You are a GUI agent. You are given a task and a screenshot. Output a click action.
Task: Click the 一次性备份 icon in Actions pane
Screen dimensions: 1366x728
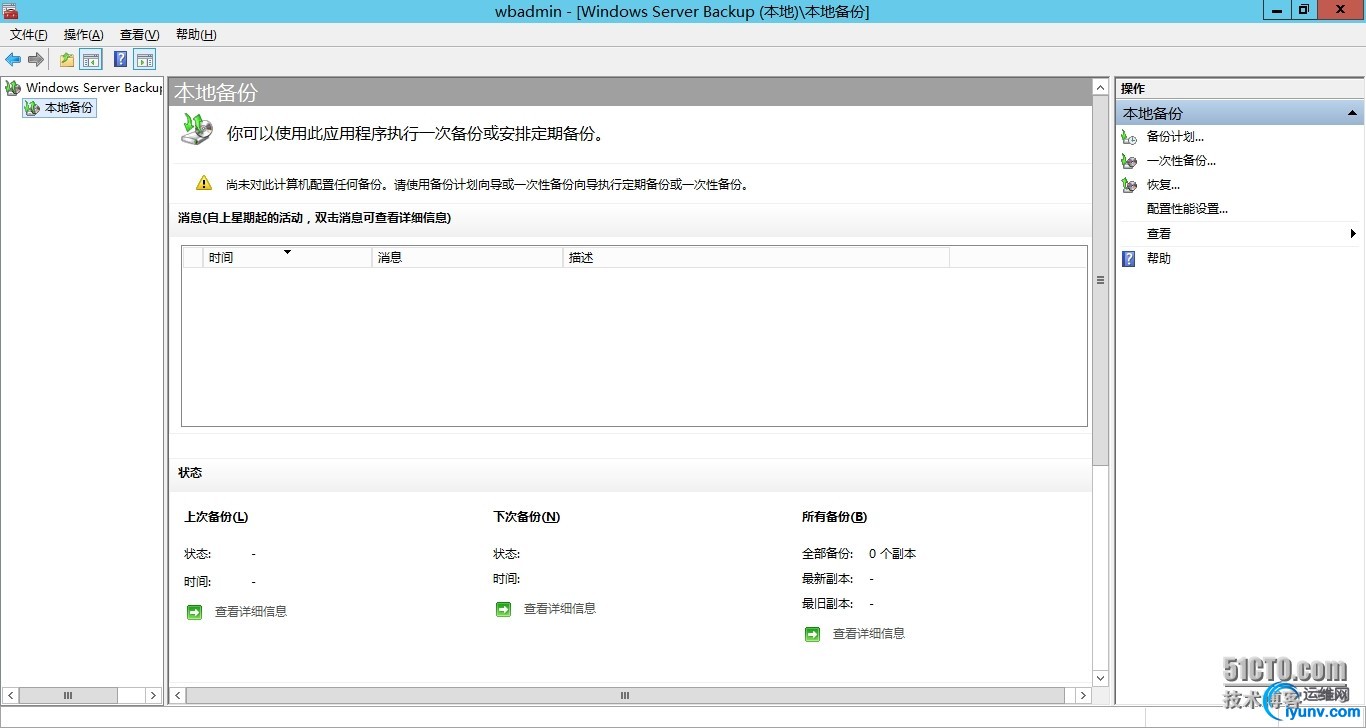(1129, 161)
